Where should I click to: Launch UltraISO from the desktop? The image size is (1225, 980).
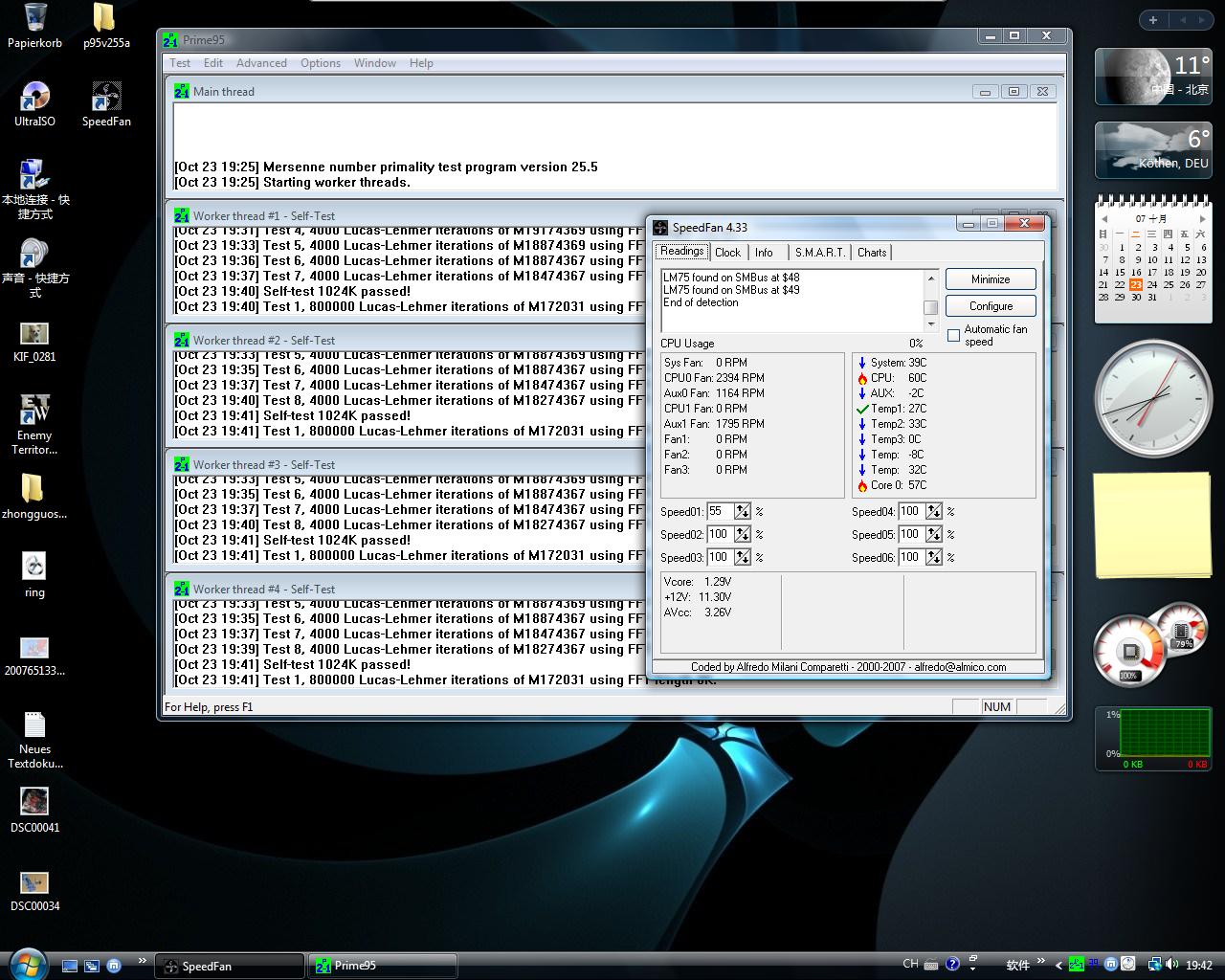click(x=35, y=104)
